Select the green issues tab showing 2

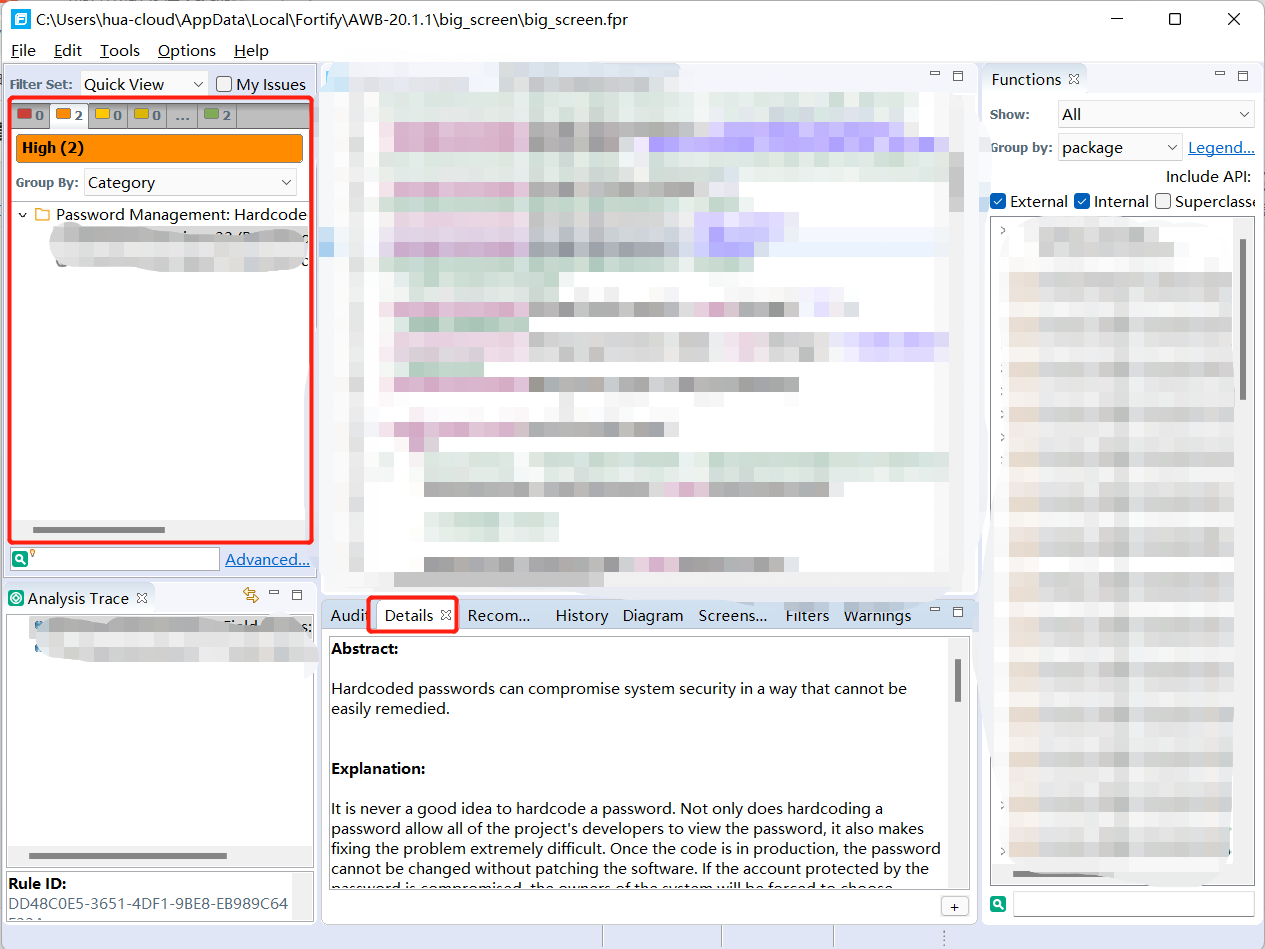217,115
